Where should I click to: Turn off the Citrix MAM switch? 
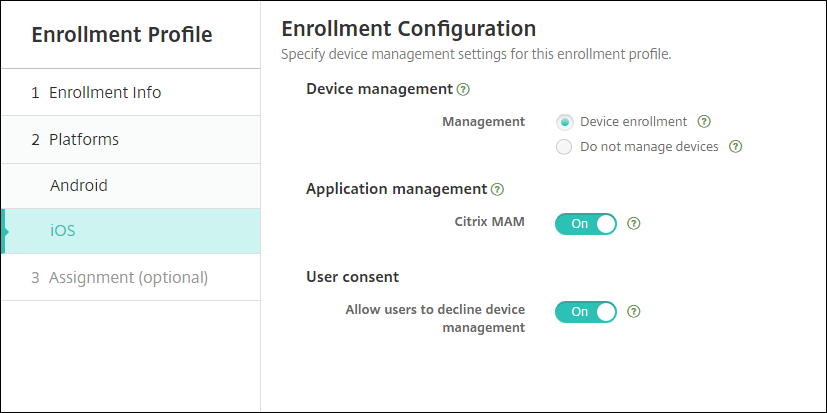pyautogui.click(x=586, y=224)
